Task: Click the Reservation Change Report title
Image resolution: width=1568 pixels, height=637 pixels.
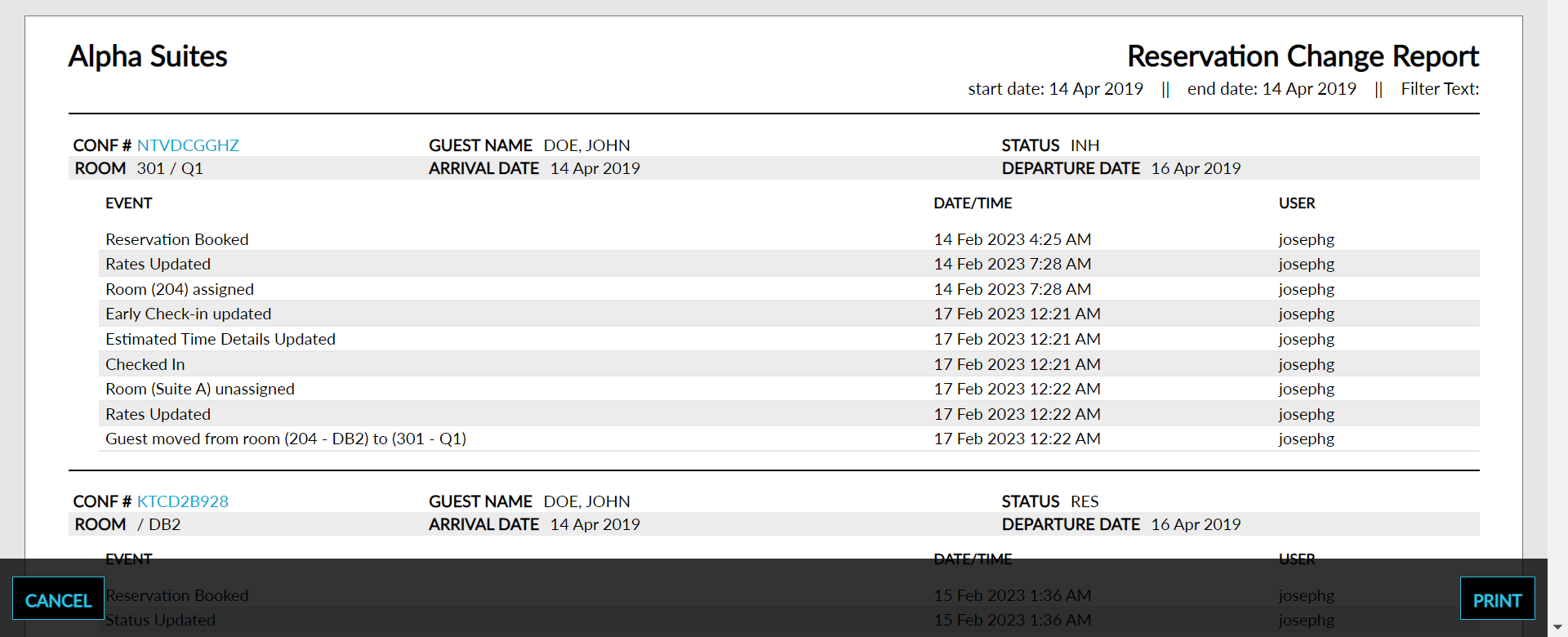Action: click(1303, 56)
